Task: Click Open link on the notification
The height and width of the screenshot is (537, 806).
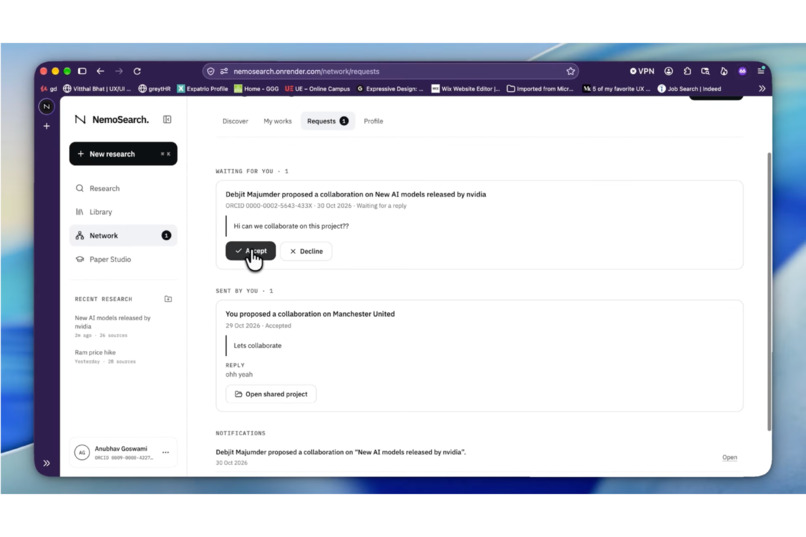Action: coord(729,457)
